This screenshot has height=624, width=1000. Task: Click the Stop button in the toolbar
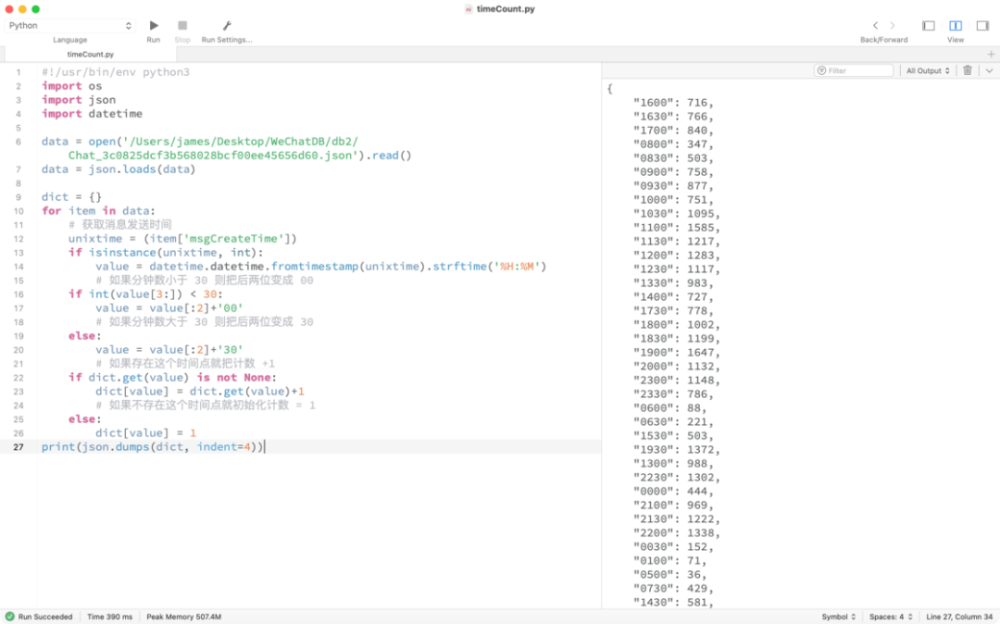182,26
